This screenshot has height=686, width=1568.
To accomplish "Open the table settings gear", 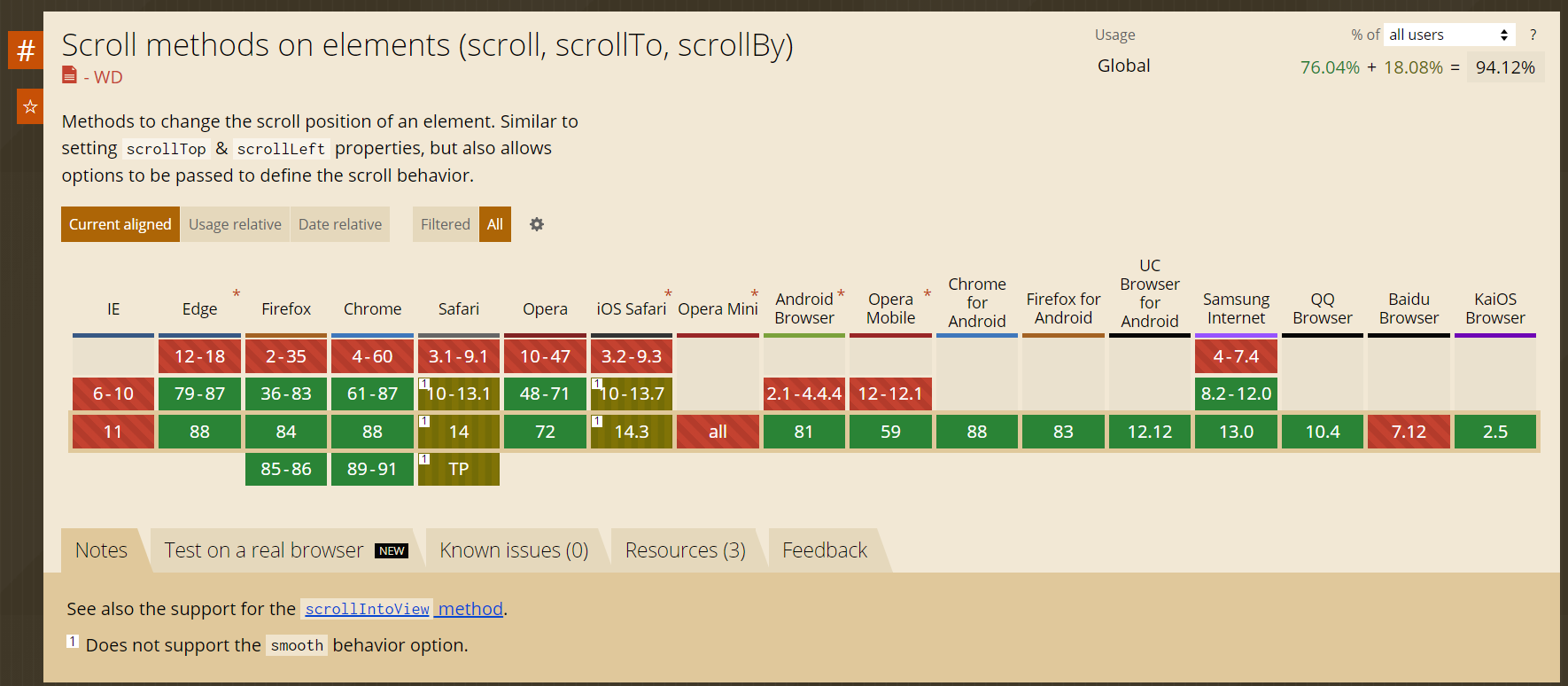I will (x=537, y=224).
